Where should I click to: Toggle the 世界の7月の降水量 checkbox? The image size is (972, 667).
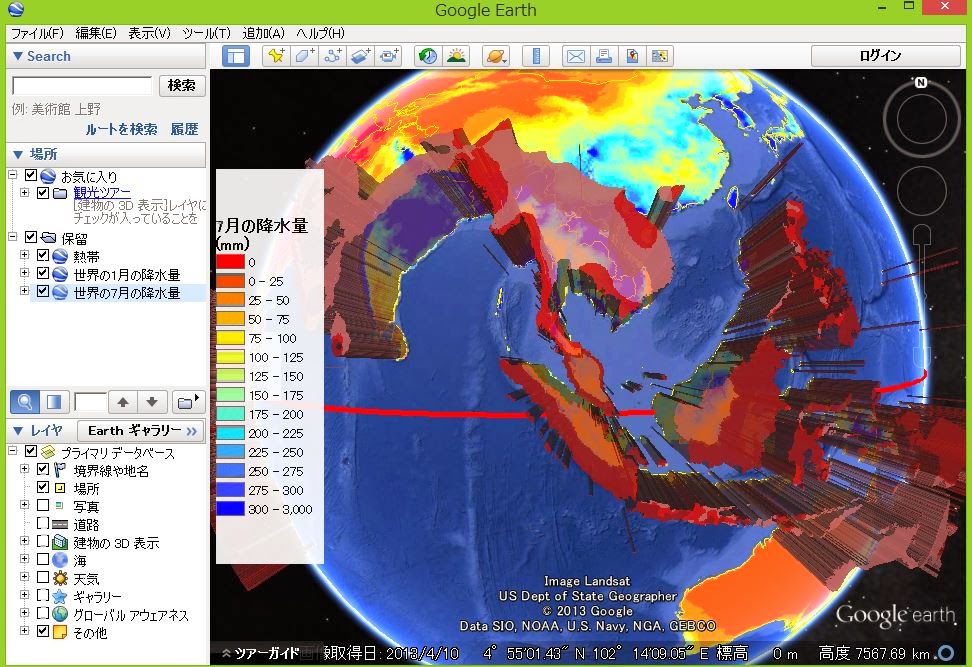pos(43,291)
